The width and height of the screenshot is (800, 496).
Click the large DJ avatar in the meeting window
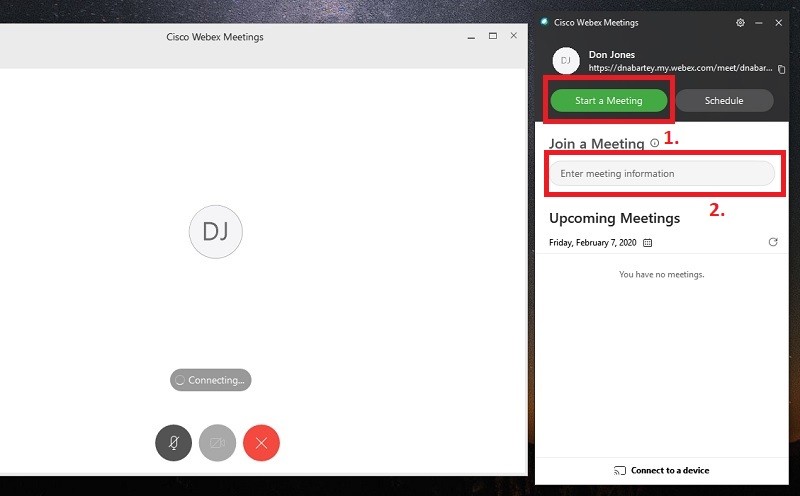pyautogui.click(x=216, y=232)
